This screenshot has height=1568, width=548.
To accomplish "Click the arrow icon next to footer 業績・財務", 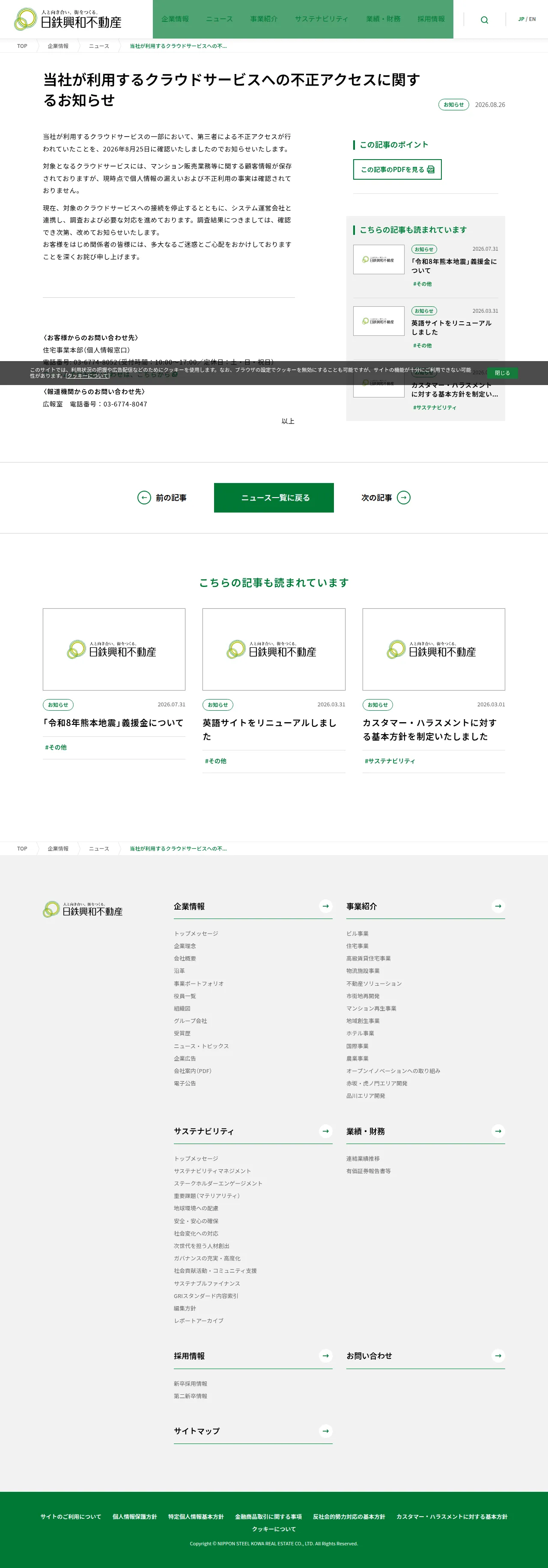I will point(498,1132).
